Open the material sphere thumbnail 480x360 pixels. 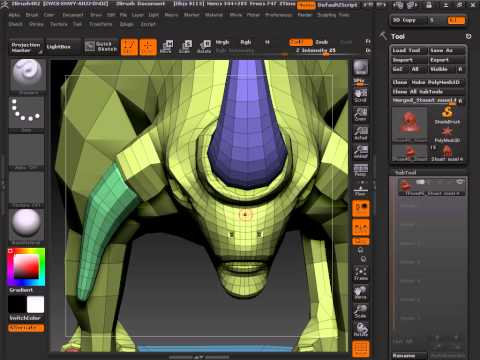pyautogui.click(x=27, y=225)
